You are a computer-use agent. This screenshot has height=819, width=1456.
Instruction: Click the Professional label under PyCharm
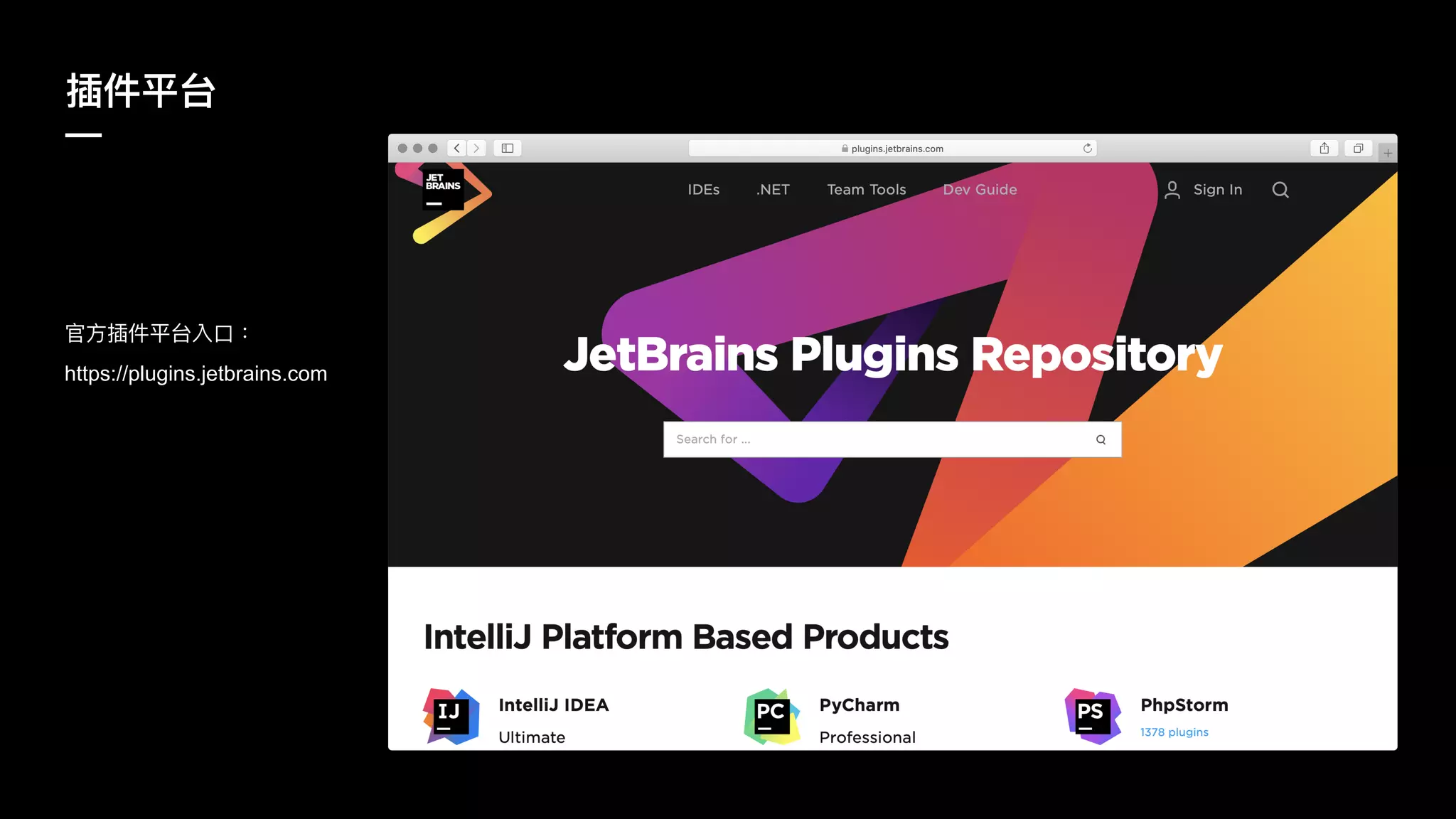[867, 737]
